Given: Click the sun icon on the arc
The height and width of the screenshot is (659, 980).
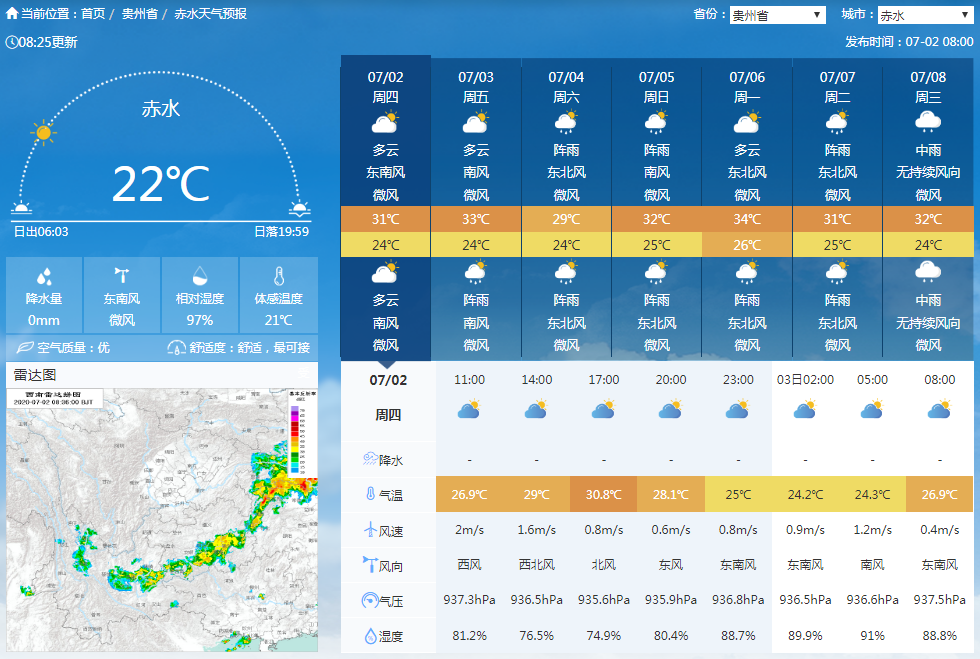Looking at the screenshot, I should click(x=43, y=133).
